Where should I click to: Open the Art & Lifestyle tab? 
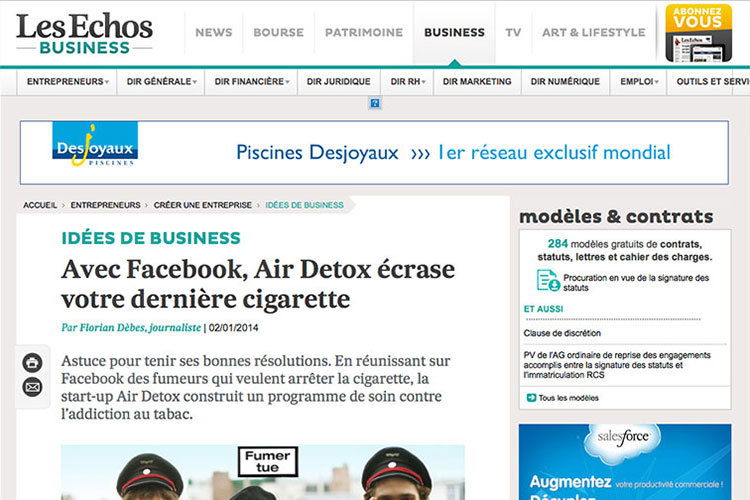pyautogui.click(x=593, y=32)
